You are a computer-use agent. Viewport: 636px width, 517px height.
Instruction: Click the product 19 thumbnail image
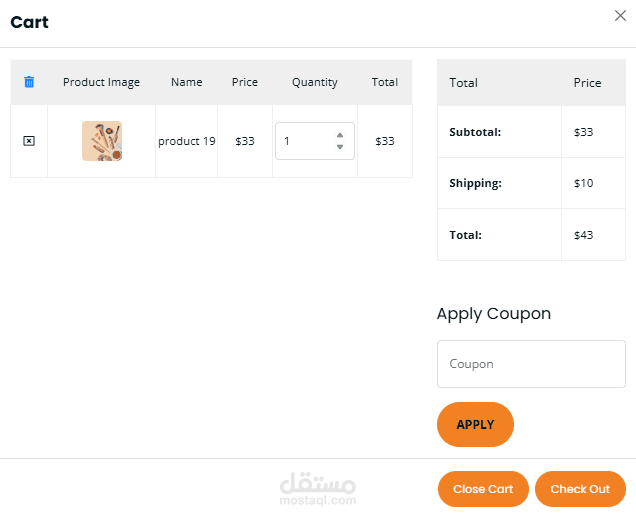[x=102, y=141]
